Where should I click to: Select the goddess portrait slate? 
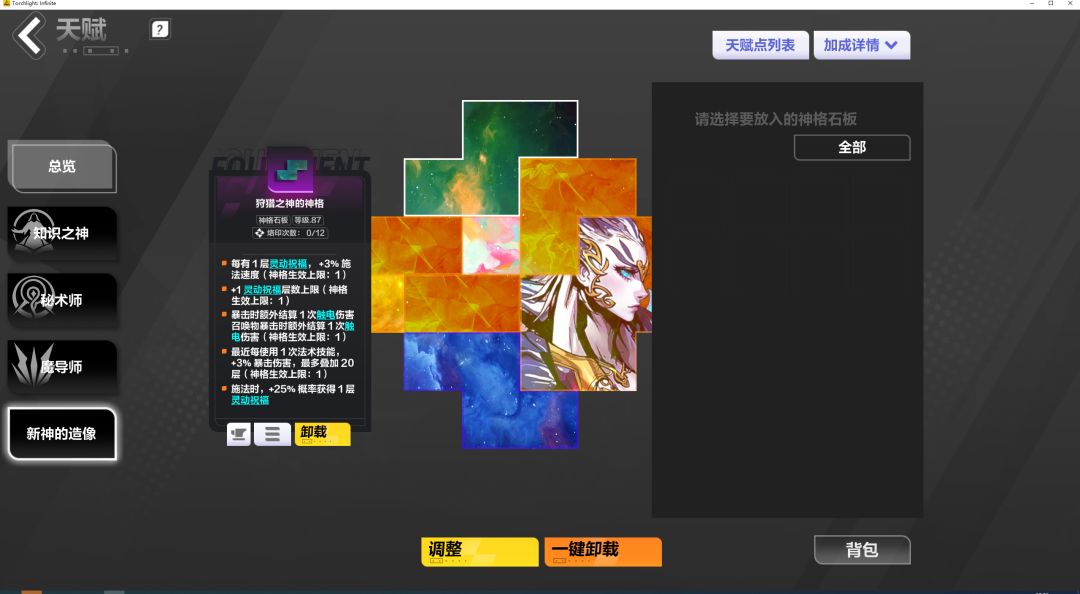point(585,303)
